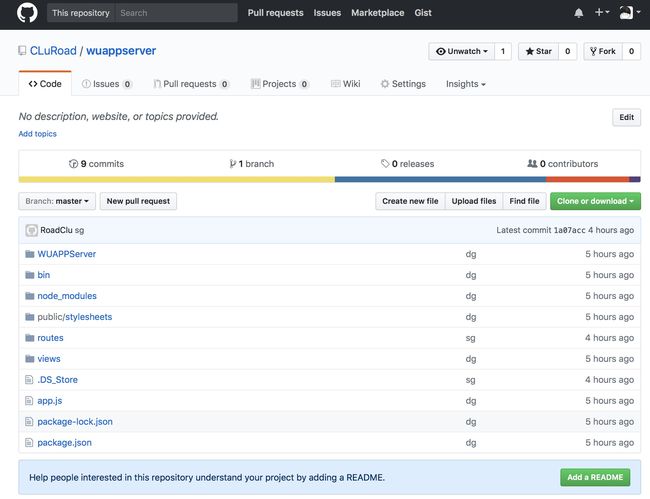The width and height of the screenshot is (650, 499).
Task: Open Pull requests in top navigation
Action: (x=276, y=13)
